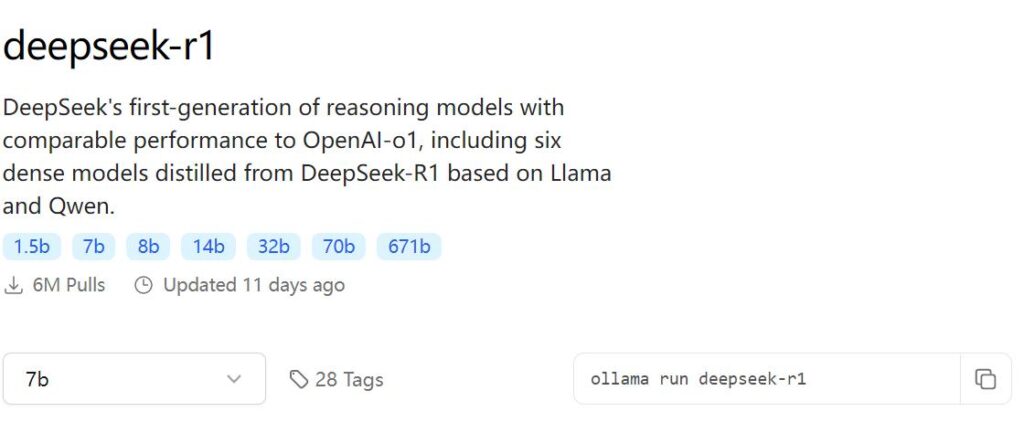Viewport: 1024px width, 422px height.
Task: Click the OpenAI-o1 mention in description
Action: pos(366,139)
